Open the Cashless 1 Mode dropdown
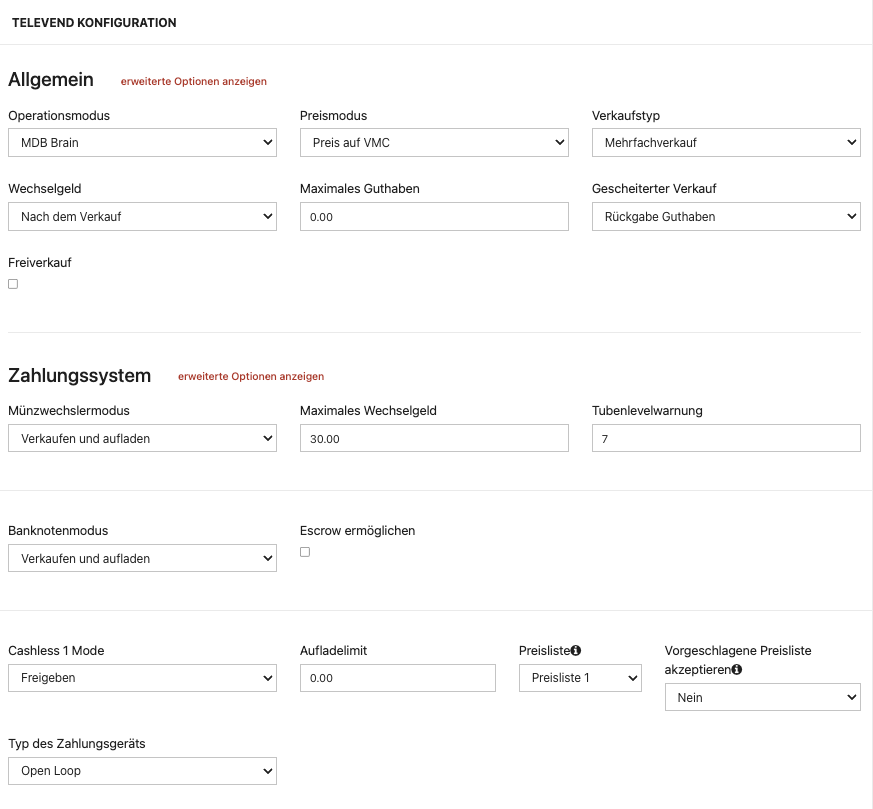 coord(142,679)
